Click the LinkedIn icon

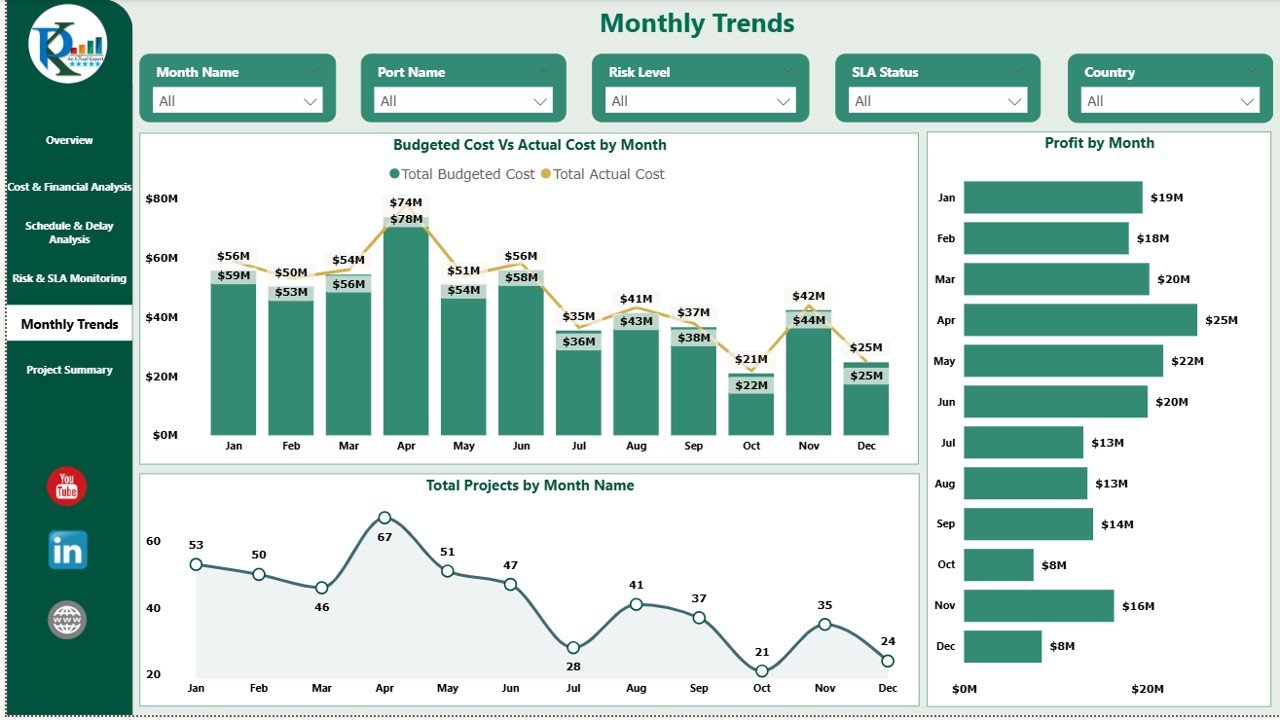pyautogui.click(x=66, y=549)
